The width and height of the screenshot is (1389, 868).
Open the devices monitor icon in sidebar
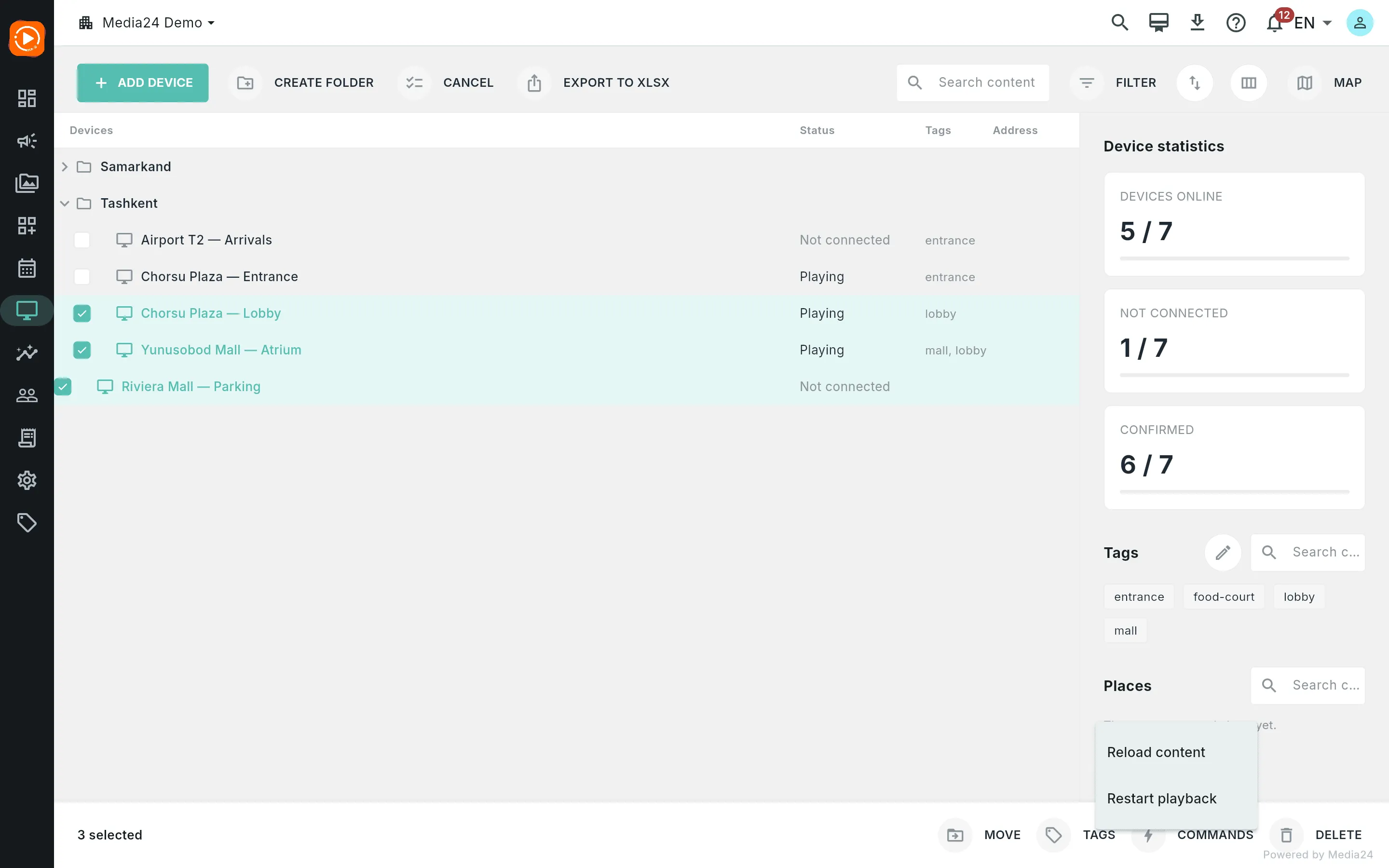pos(27,311)
